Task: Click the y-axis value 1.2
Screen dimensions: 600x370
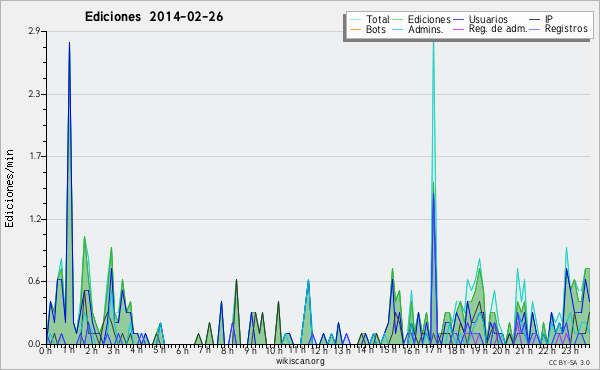Action: (x=34, y=219)
